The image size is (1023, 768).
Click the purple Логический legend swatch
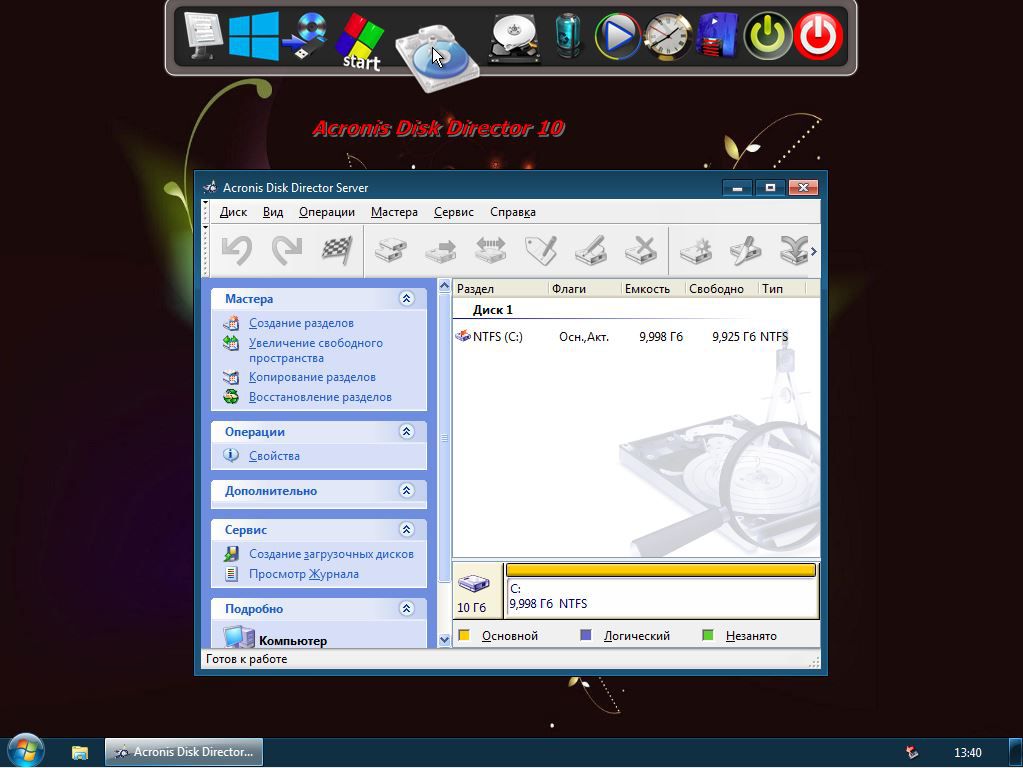[x=586, y=636]
